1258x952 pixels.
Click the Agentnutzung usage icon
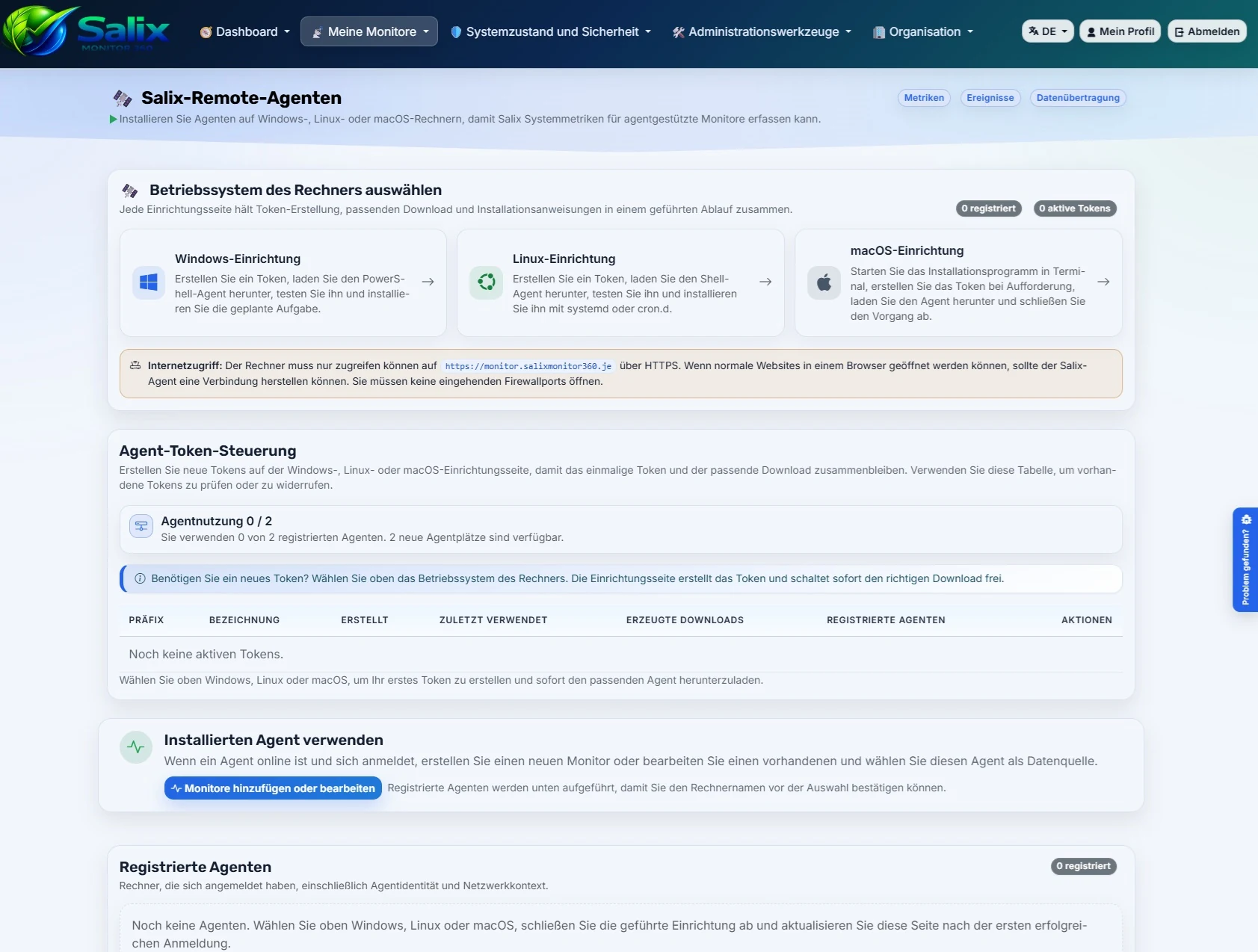click(x=141, y=526)
